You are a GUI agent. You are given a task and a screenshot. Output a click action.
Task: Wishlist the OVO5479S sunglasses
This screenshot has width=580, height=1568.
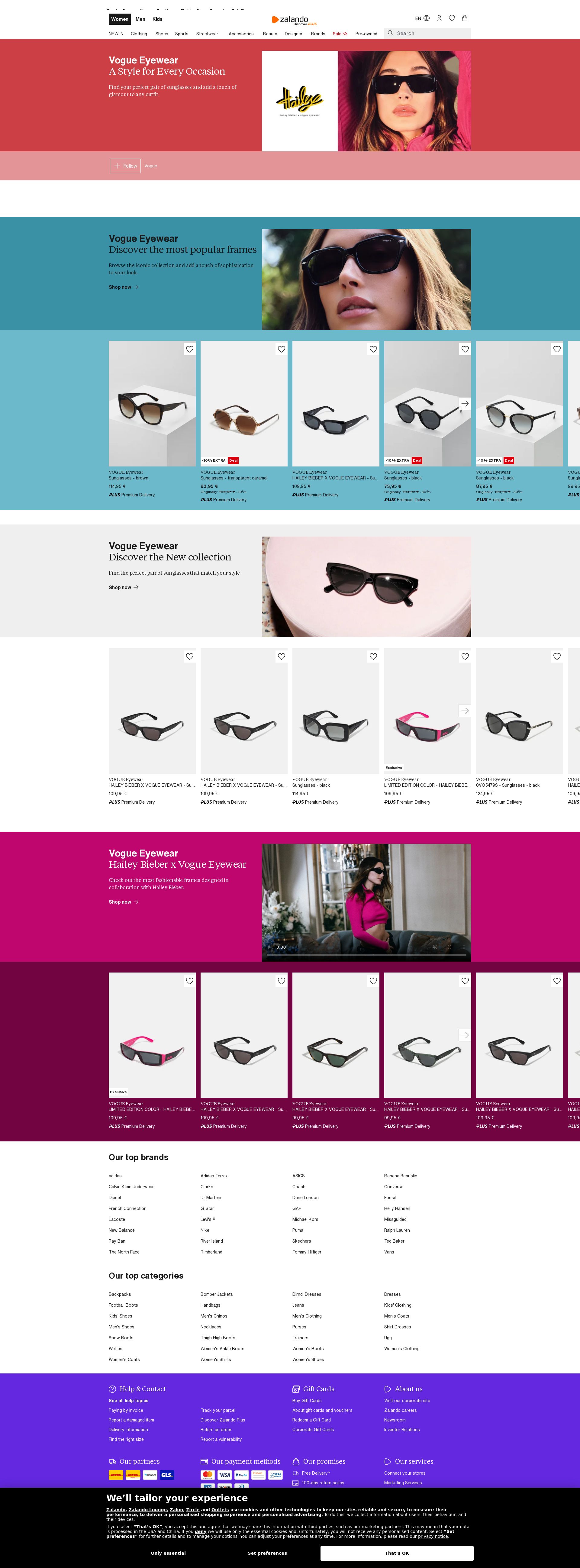(557, 656)
